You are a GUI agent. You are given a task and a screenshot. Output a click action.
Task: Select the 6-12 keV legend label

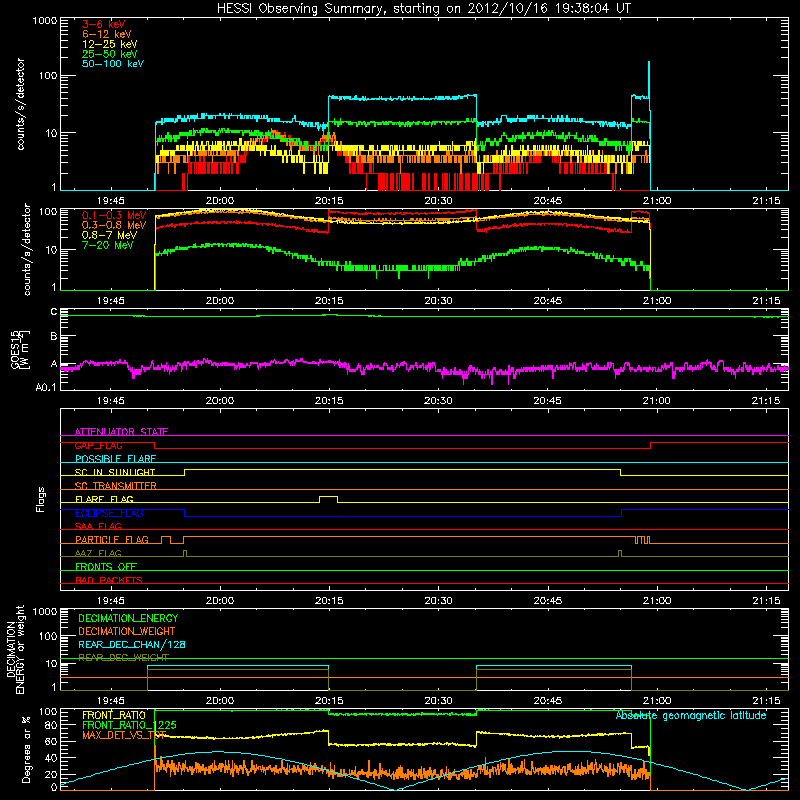107,34
